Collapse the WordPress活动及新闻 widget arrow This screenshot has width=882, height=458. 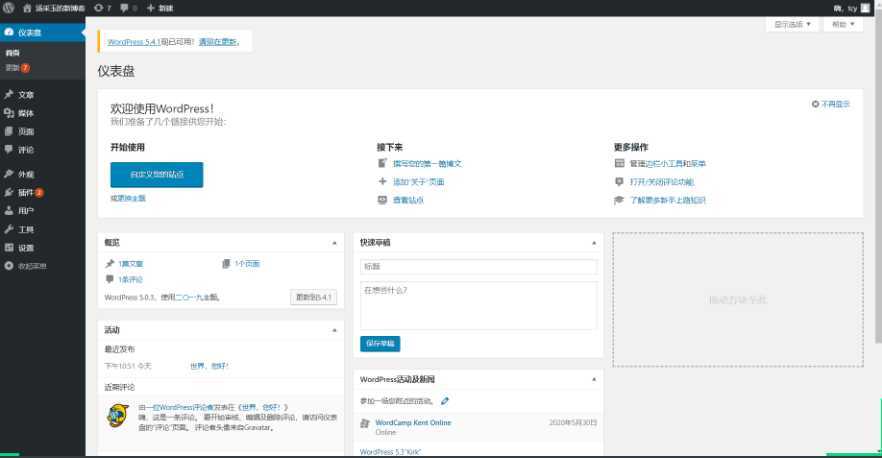(x=594, y=380)
